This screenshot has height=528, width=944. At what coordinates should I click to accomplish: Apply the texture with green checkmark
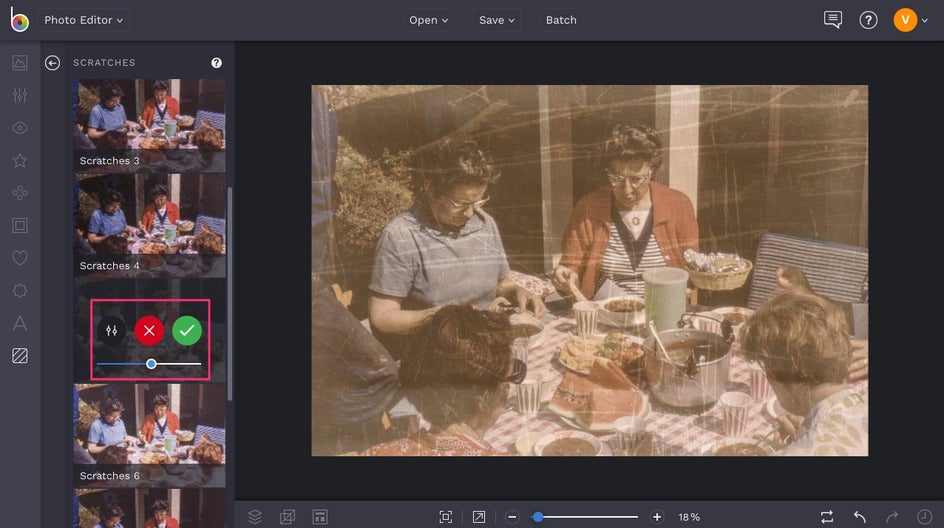point(187,331)
